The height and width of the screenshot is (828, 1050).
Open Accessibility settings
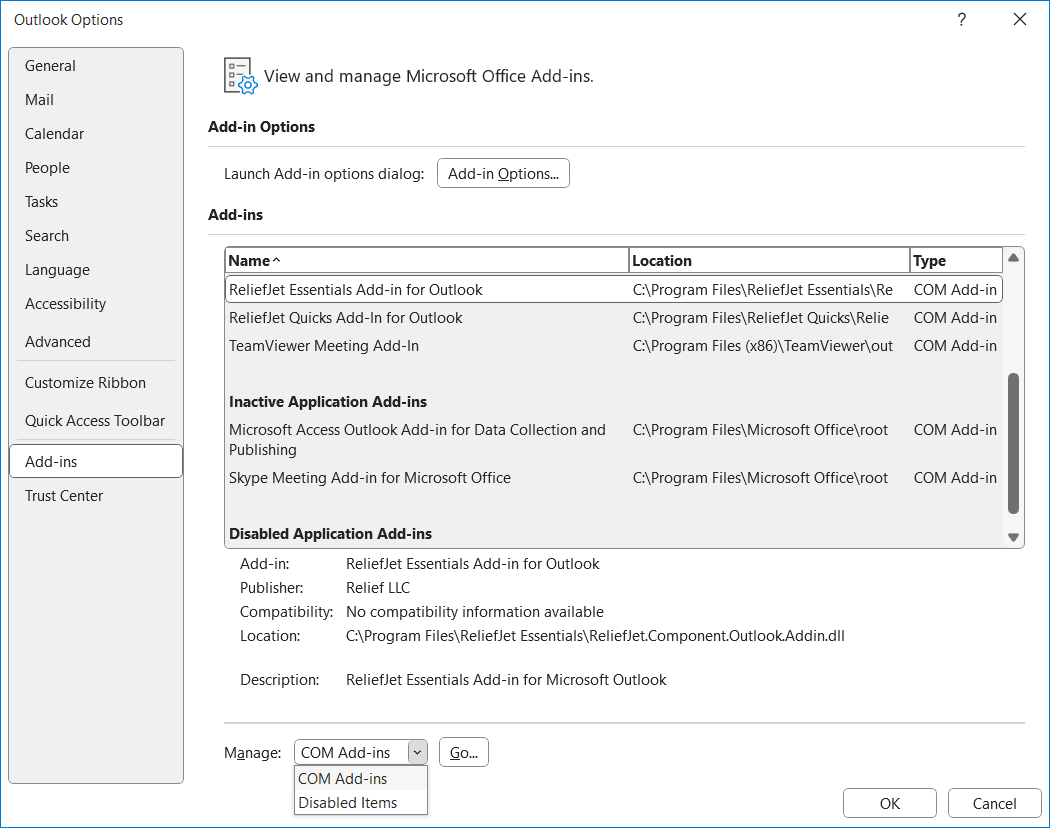click(96, 304)
